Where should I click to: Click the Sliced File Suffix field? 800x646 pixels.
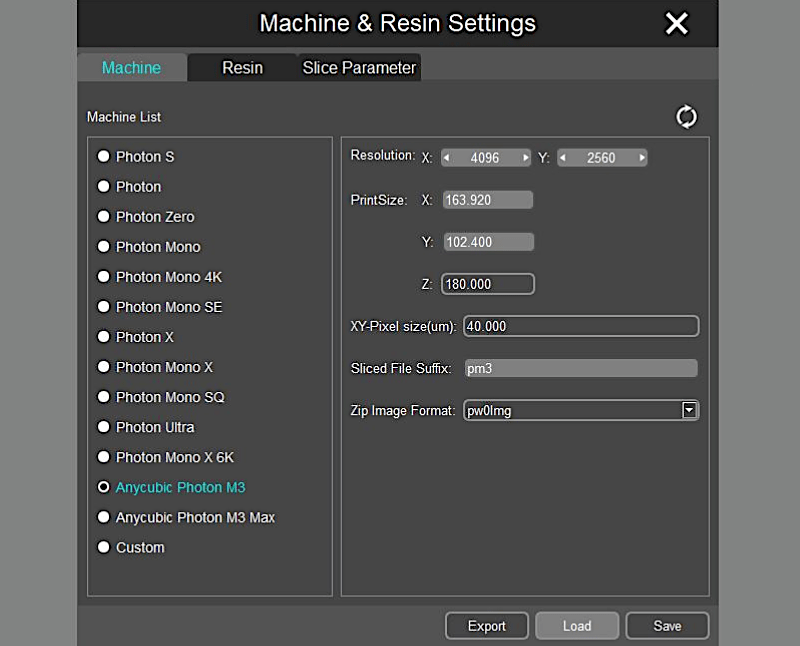(x=581, y=368)
